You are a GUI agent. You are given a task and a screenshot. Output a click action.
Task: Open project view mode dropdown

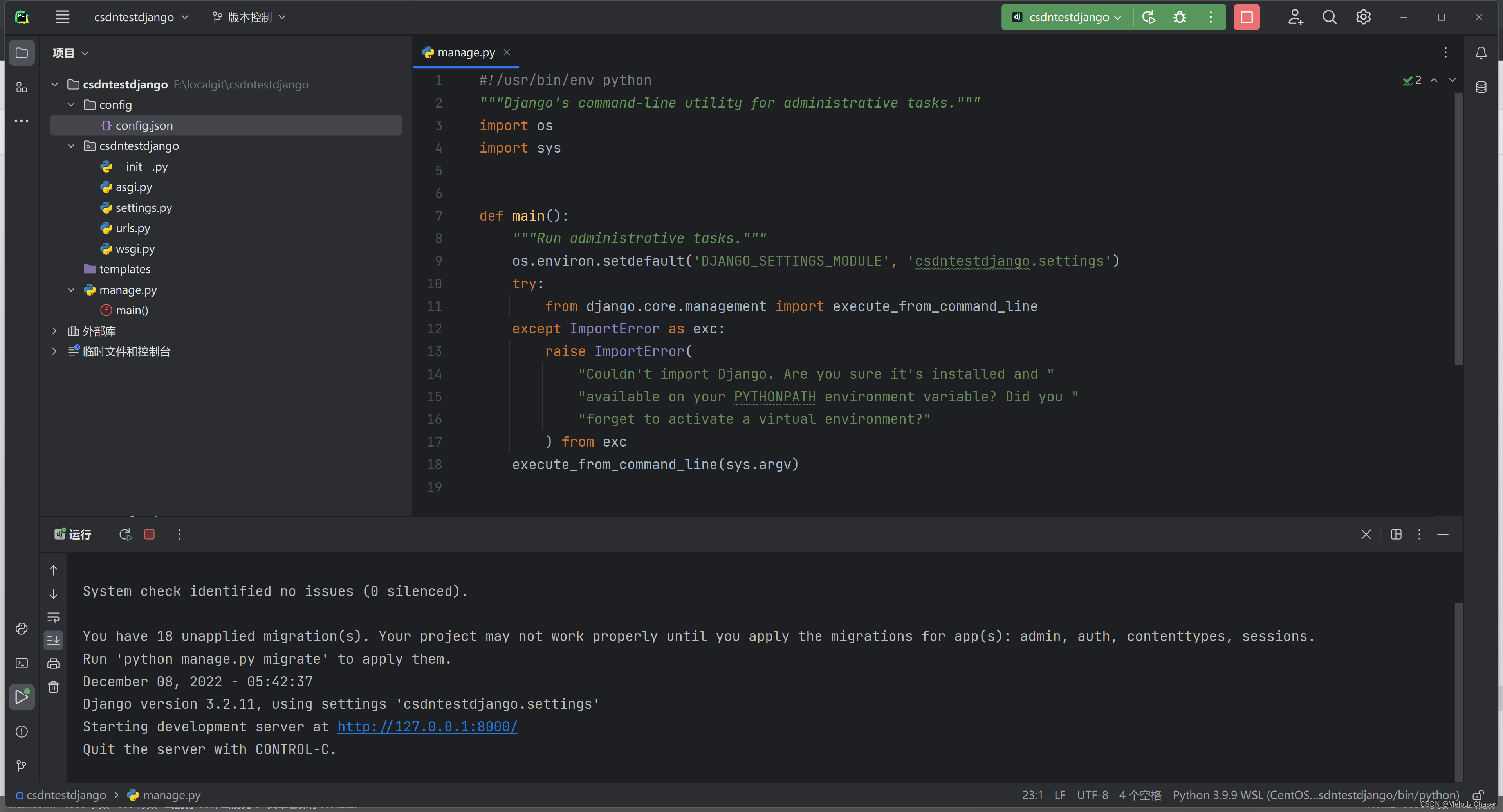tap(70, 53)
